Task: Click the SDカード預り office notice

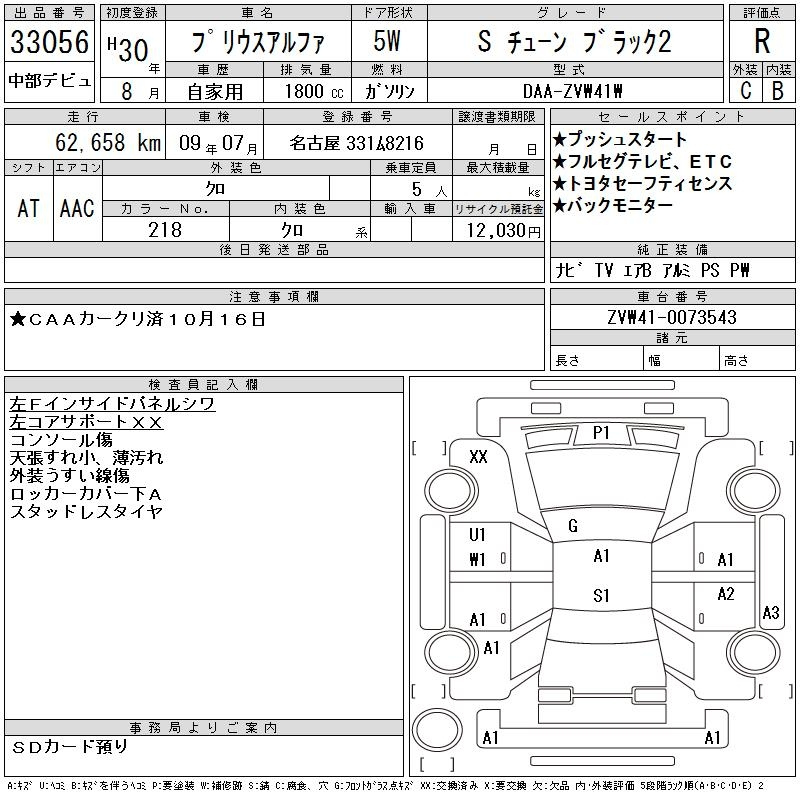Action: [x=71, y=746]
